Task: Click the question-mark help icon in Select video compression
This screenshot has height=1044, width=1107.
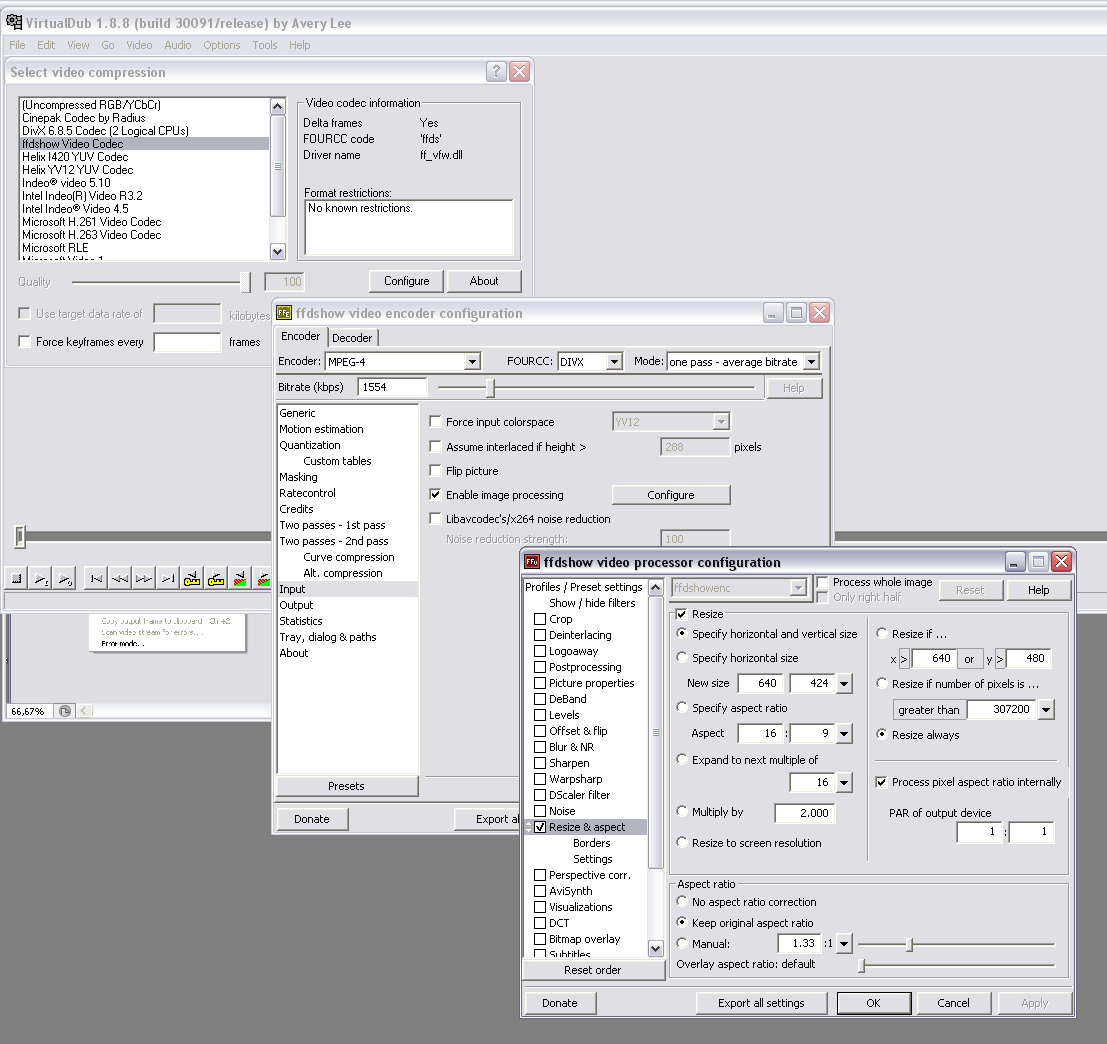Action: pos(496,71)
